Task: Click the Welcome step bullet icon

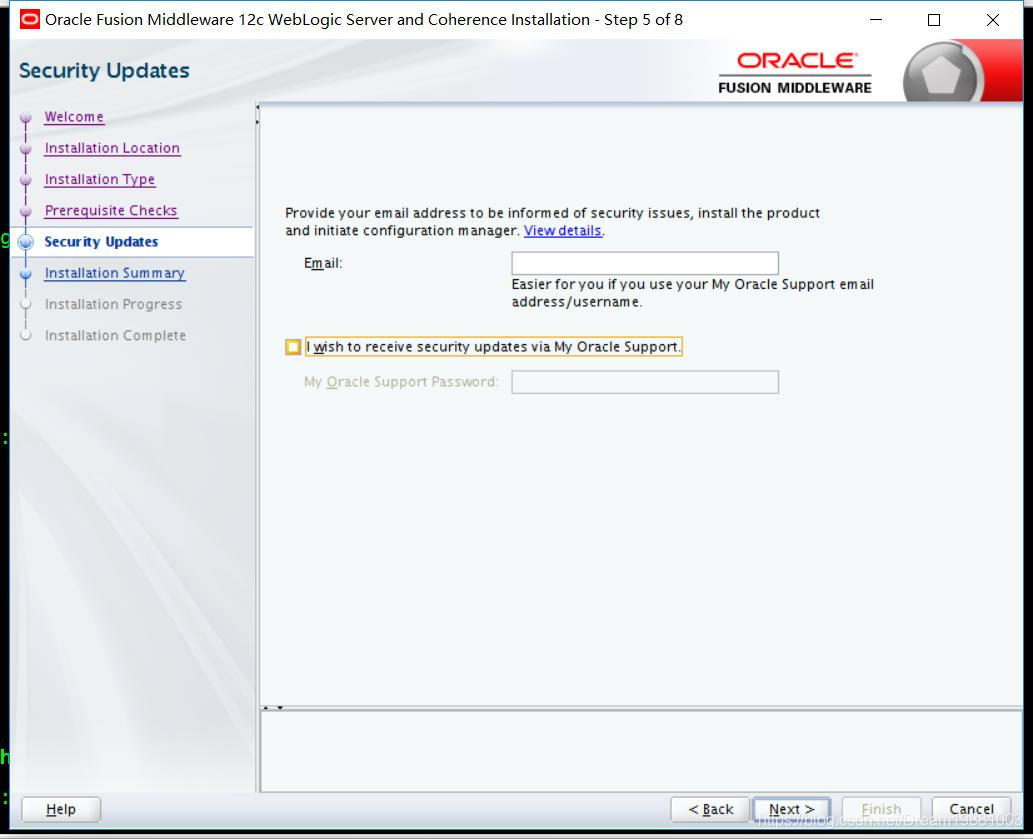Action: (26, 118)
